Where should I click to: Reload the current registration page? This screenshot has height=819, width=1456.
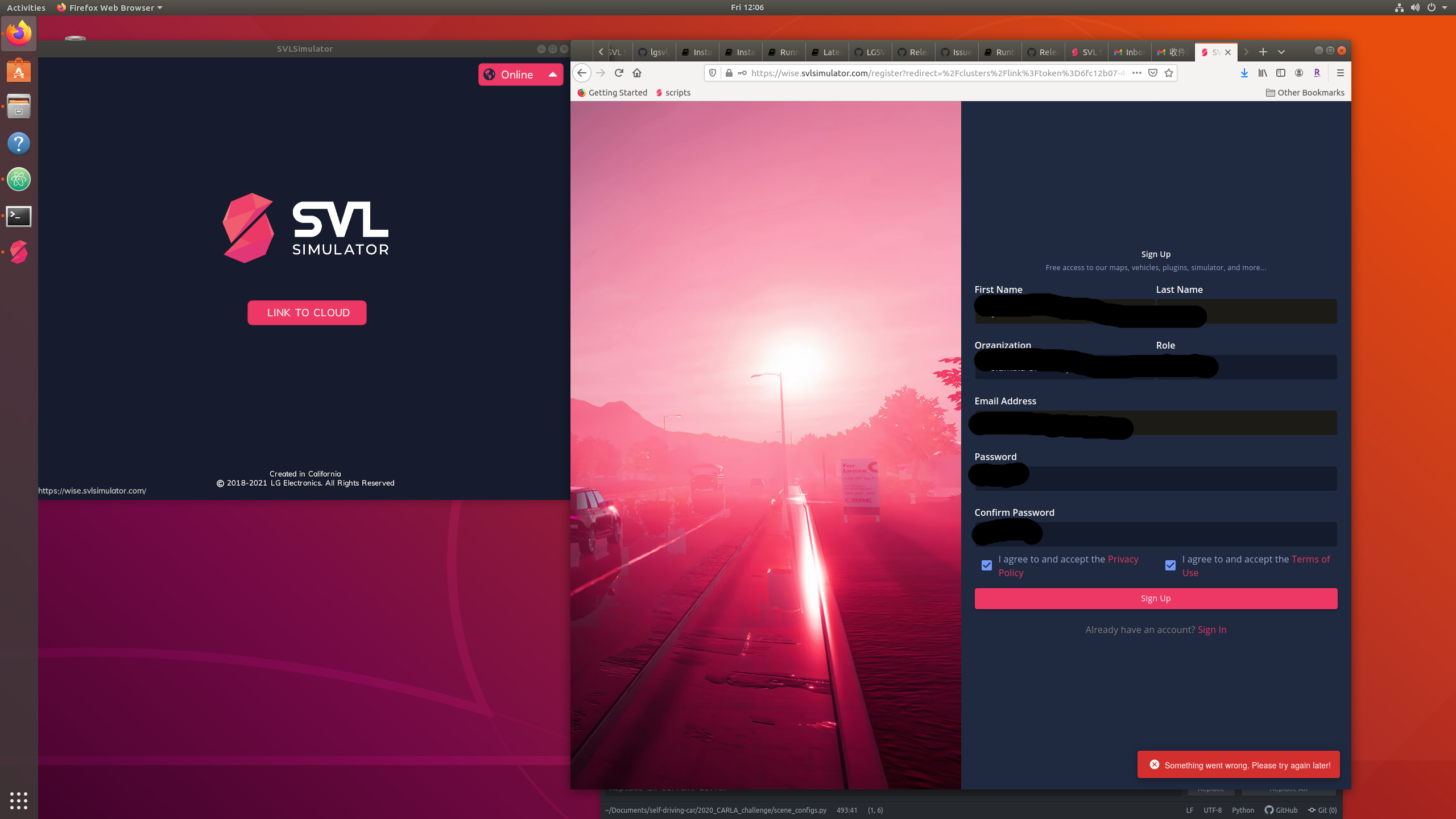(618, 73)
